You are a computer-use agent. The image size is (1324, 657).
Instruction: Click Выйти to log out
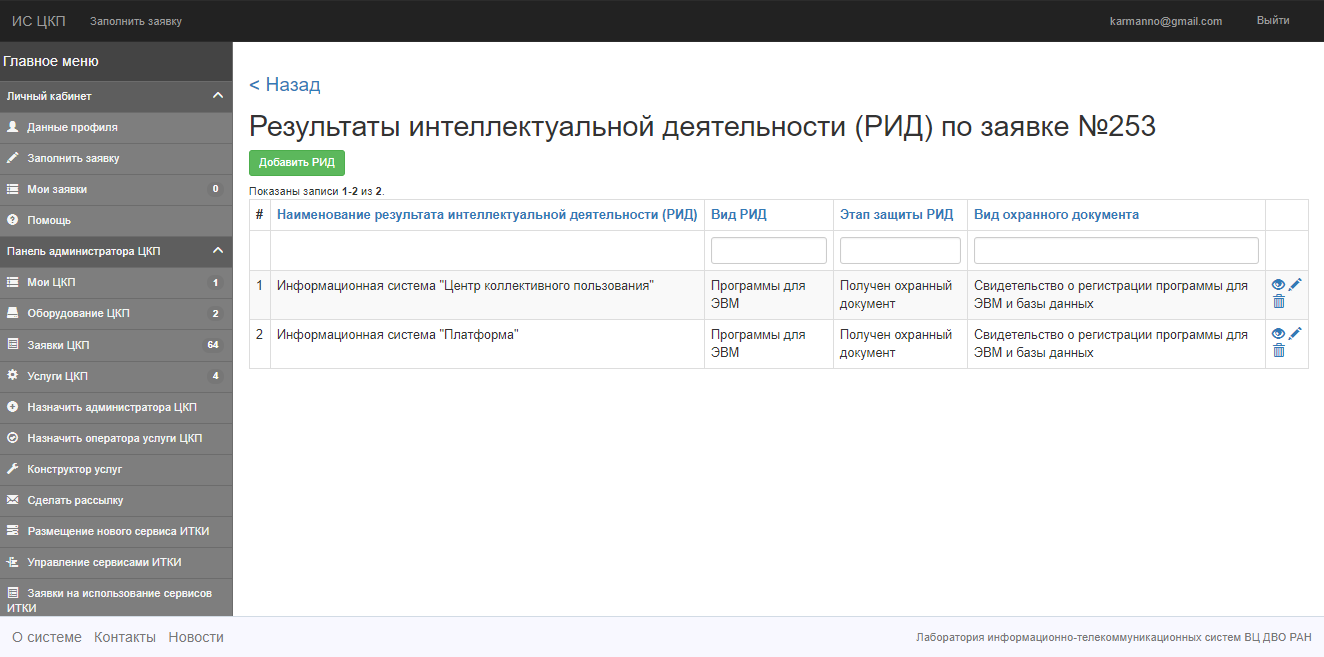[x=1273, y=20]
